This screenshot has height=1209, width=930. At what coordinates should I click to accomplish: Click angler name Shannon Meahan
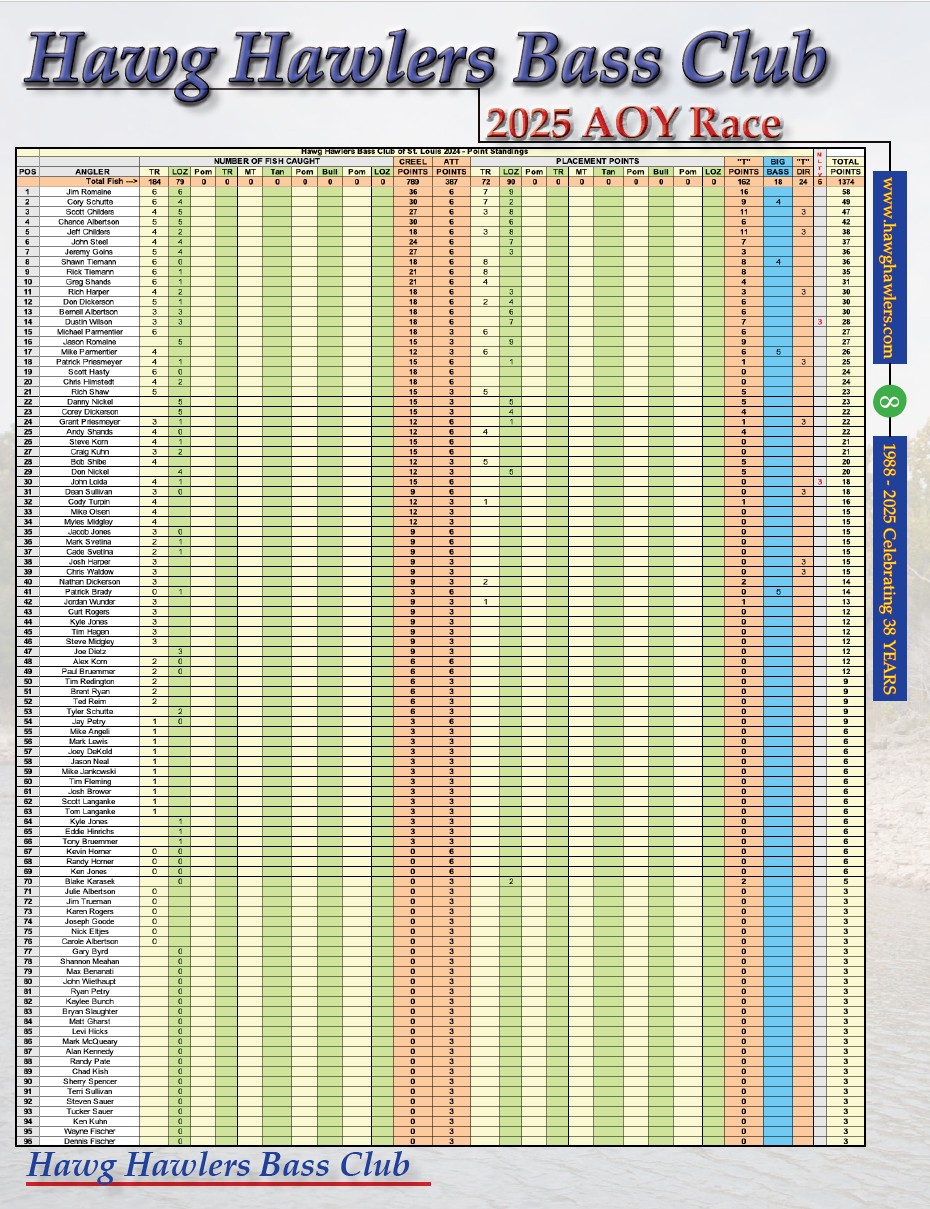tap(89, 961)
